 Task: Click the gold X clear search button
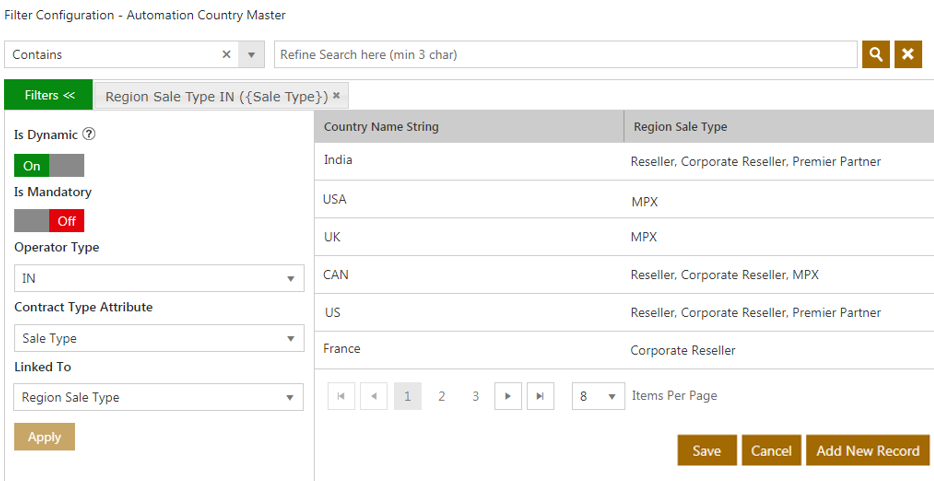tap(907, 55)
